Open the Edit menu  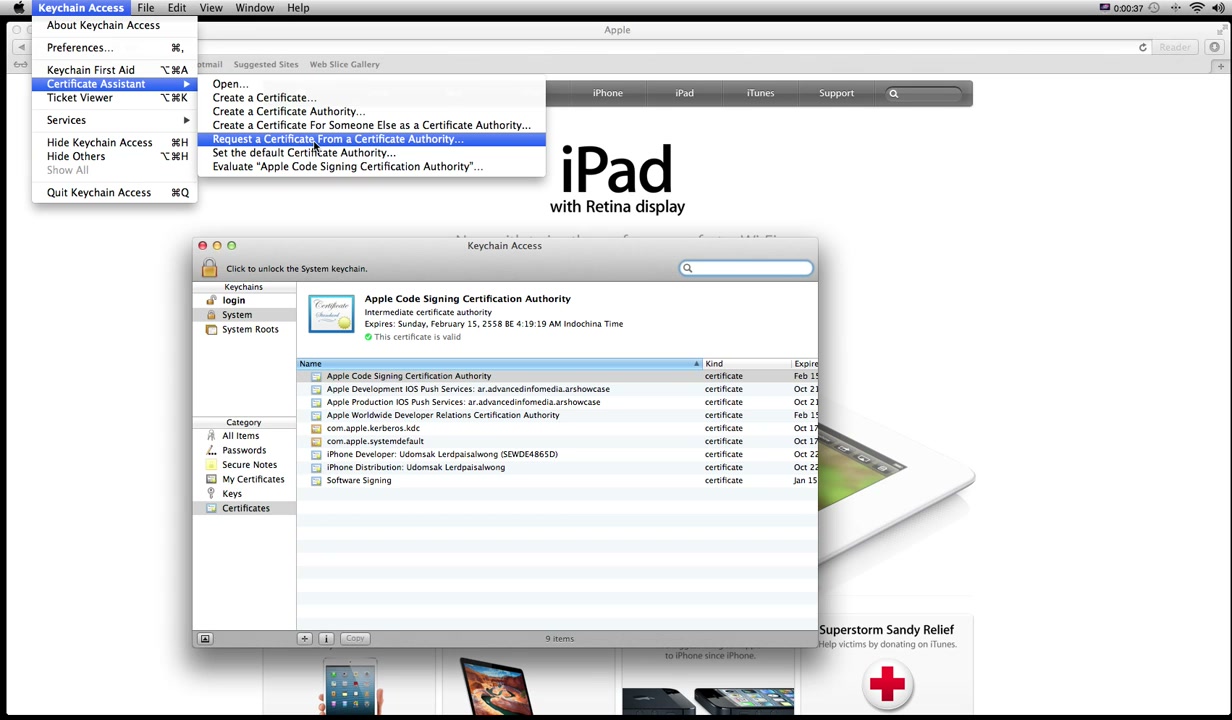pyautogui.click(x=177, y=8)
